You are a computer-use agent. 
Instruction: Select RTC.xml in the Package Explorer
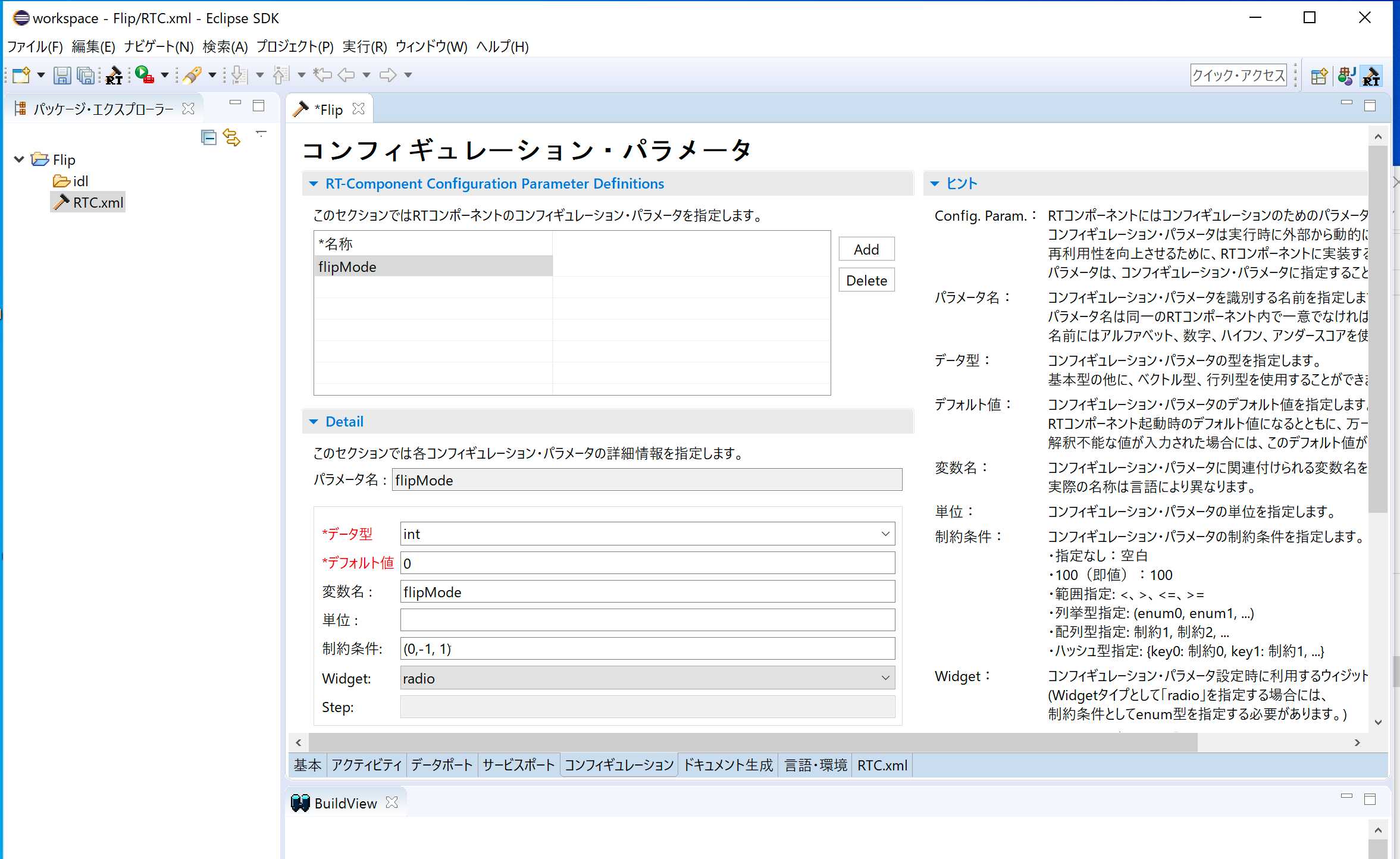(89, 202)
